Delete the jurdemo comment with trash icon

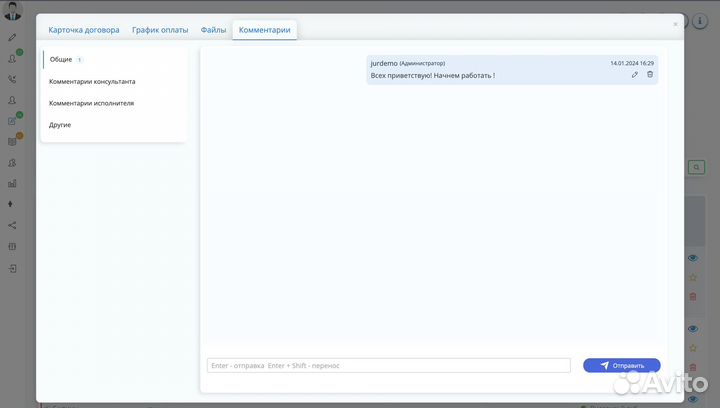pyautogui.click(x=650, y=74)
